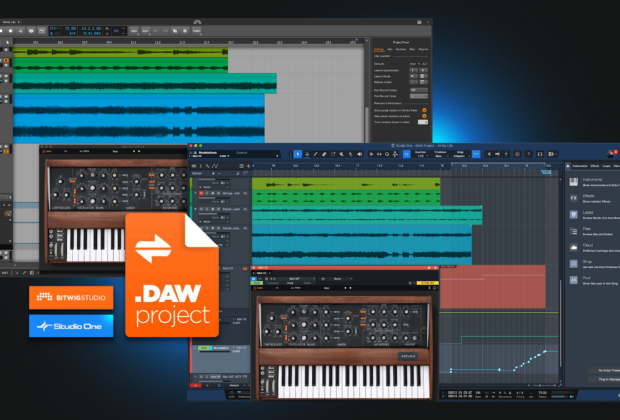The height and width of the screenshot is (420, 620).
Task: Switch to the Files tab in Bitwig Project Panel
Action: pos(412,49)
